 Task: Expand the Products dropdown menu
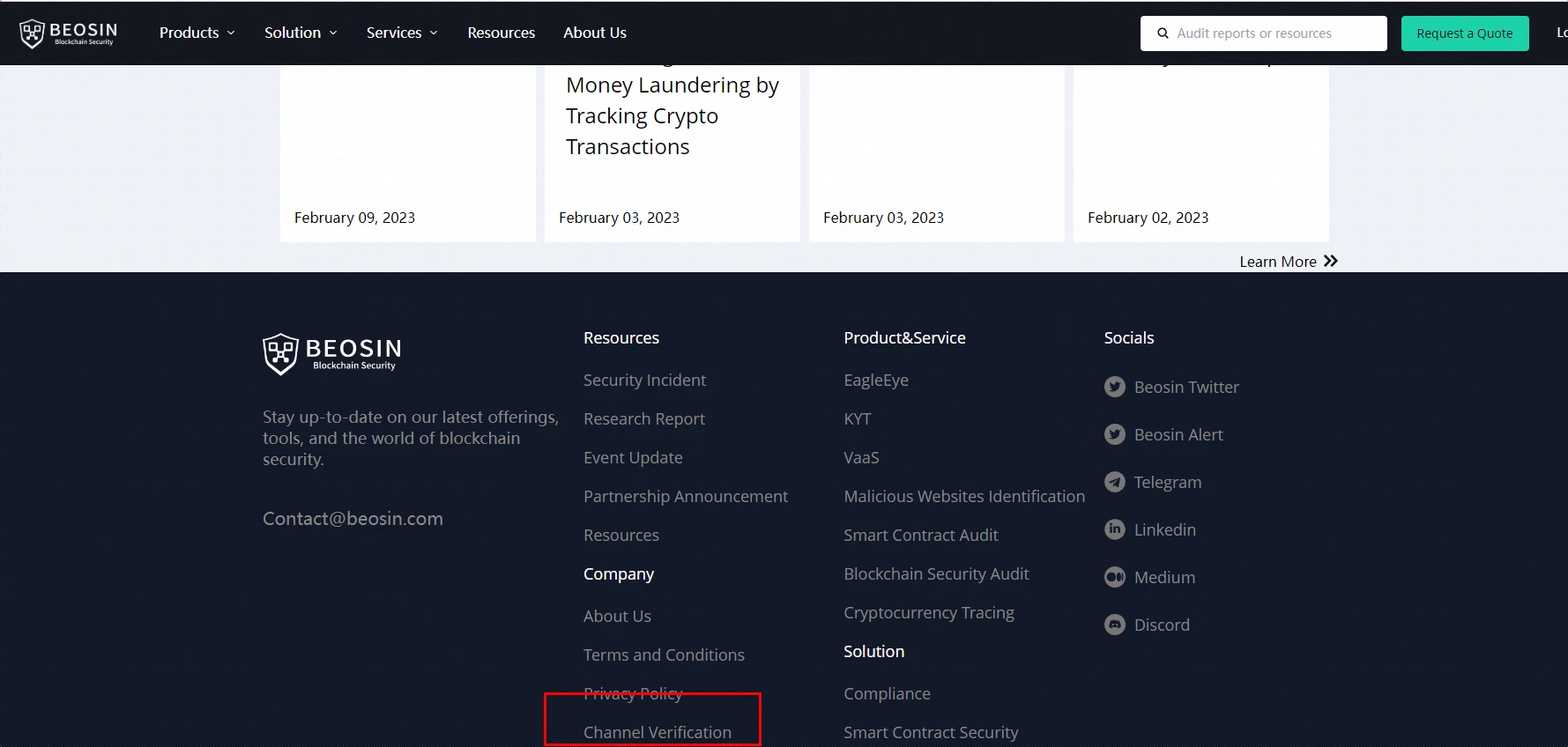(197, 33)
